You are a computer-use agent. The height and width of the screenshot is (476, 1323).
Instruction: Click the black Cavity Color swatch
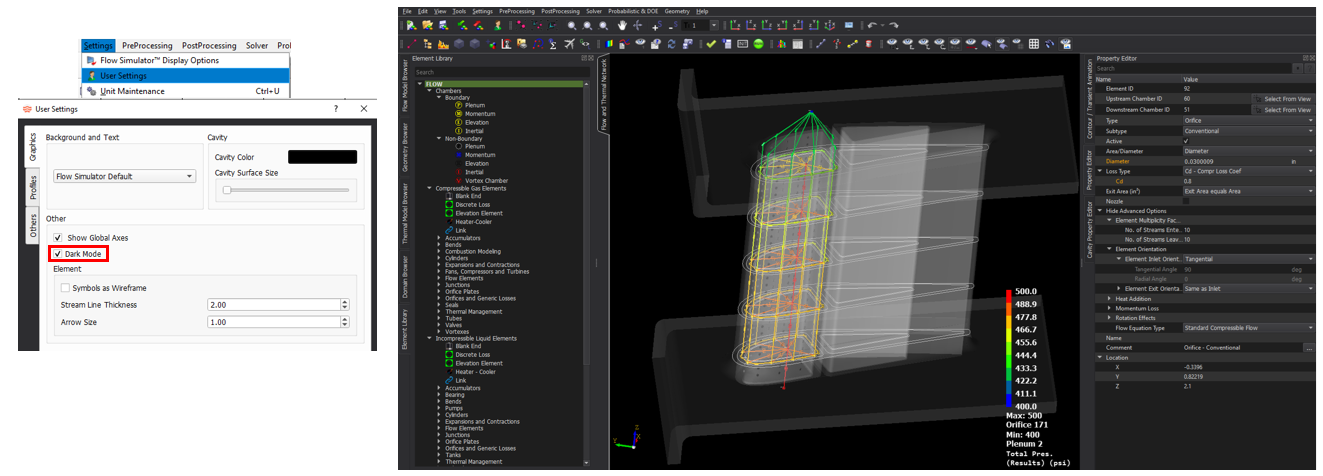pyautogui.click(x=322, y=157)
